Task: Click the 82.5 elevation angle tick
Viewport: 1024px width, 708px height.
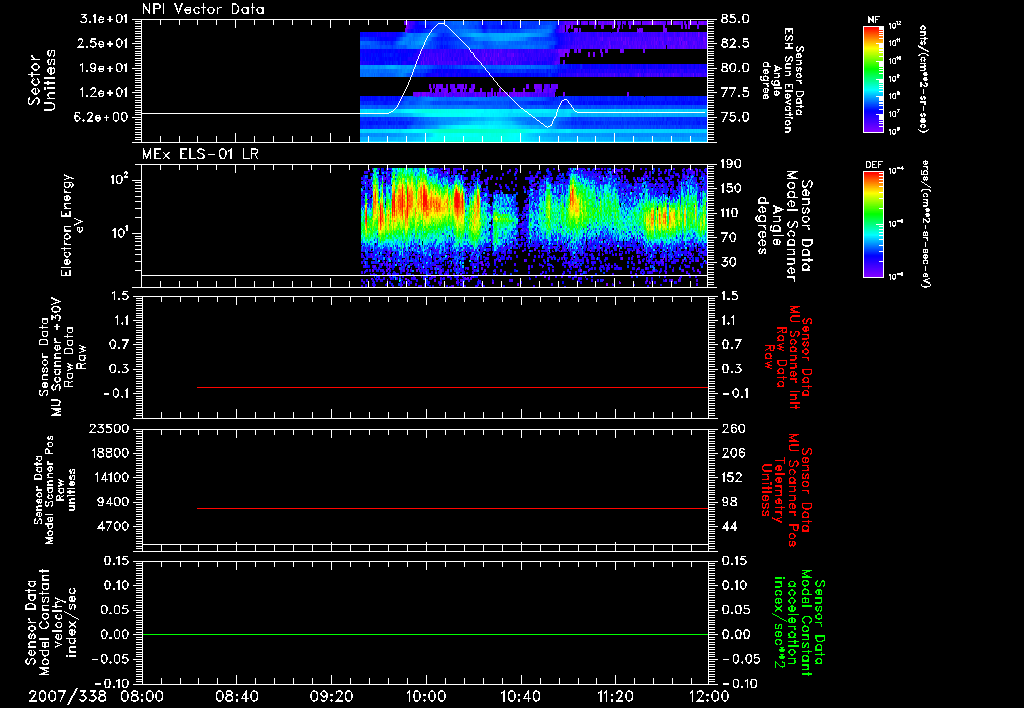Action: 735,43
